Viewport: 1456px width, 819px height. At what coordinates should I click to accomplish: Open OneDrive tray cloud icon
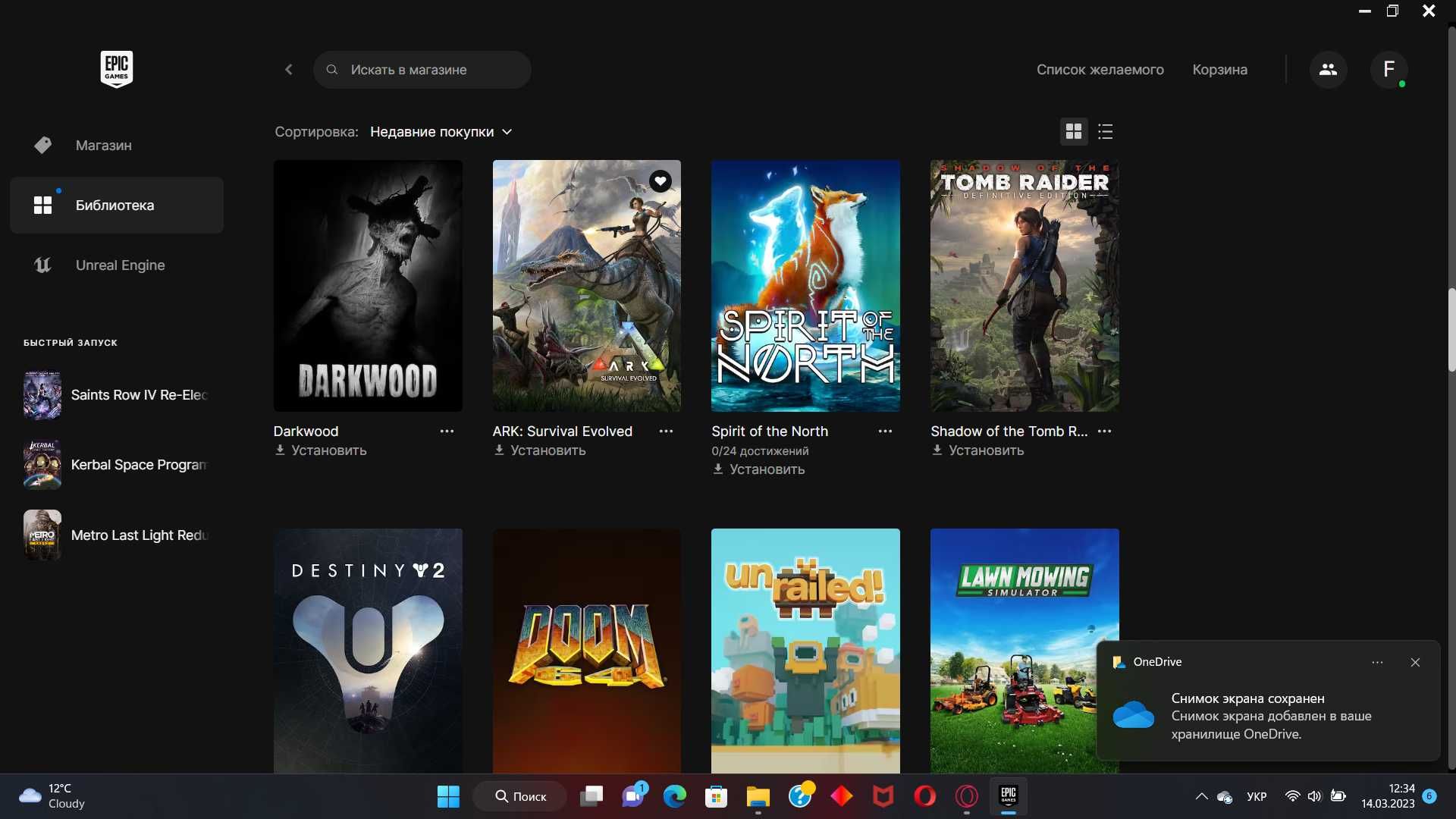[1224, 796]
